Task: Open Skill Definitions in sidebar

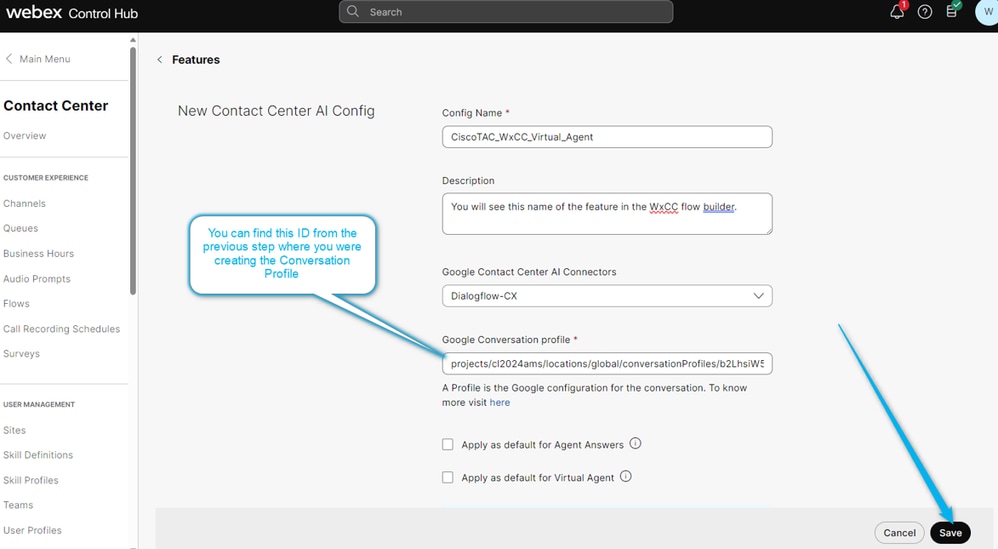Action: [x=38, y=455]
